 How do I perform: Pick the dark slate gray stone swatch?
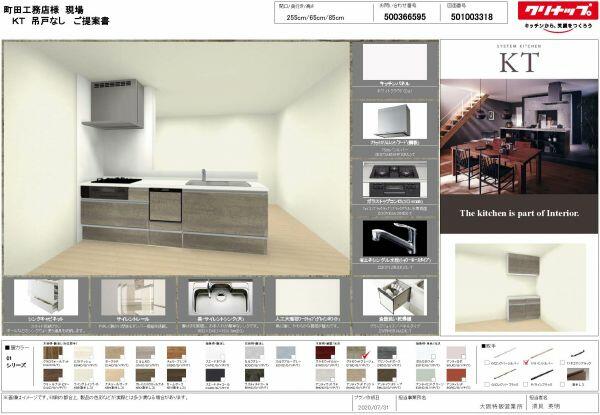pyautogui.click(x=386, y=353)
